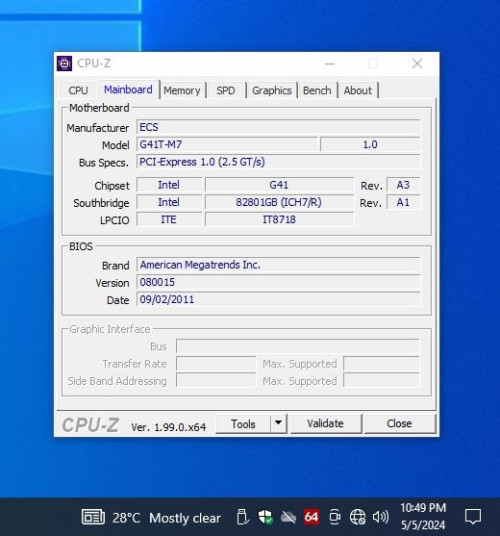
Task: Click the 10:49 PM clock and date
Action: (x=423, y=516)
